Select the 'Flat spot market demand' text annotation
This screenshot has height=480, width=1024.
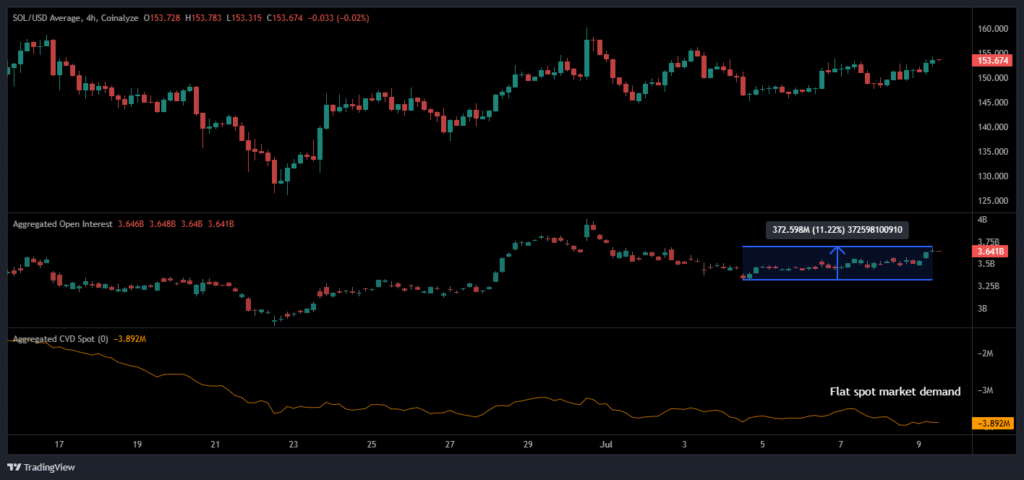coord(895,392)
